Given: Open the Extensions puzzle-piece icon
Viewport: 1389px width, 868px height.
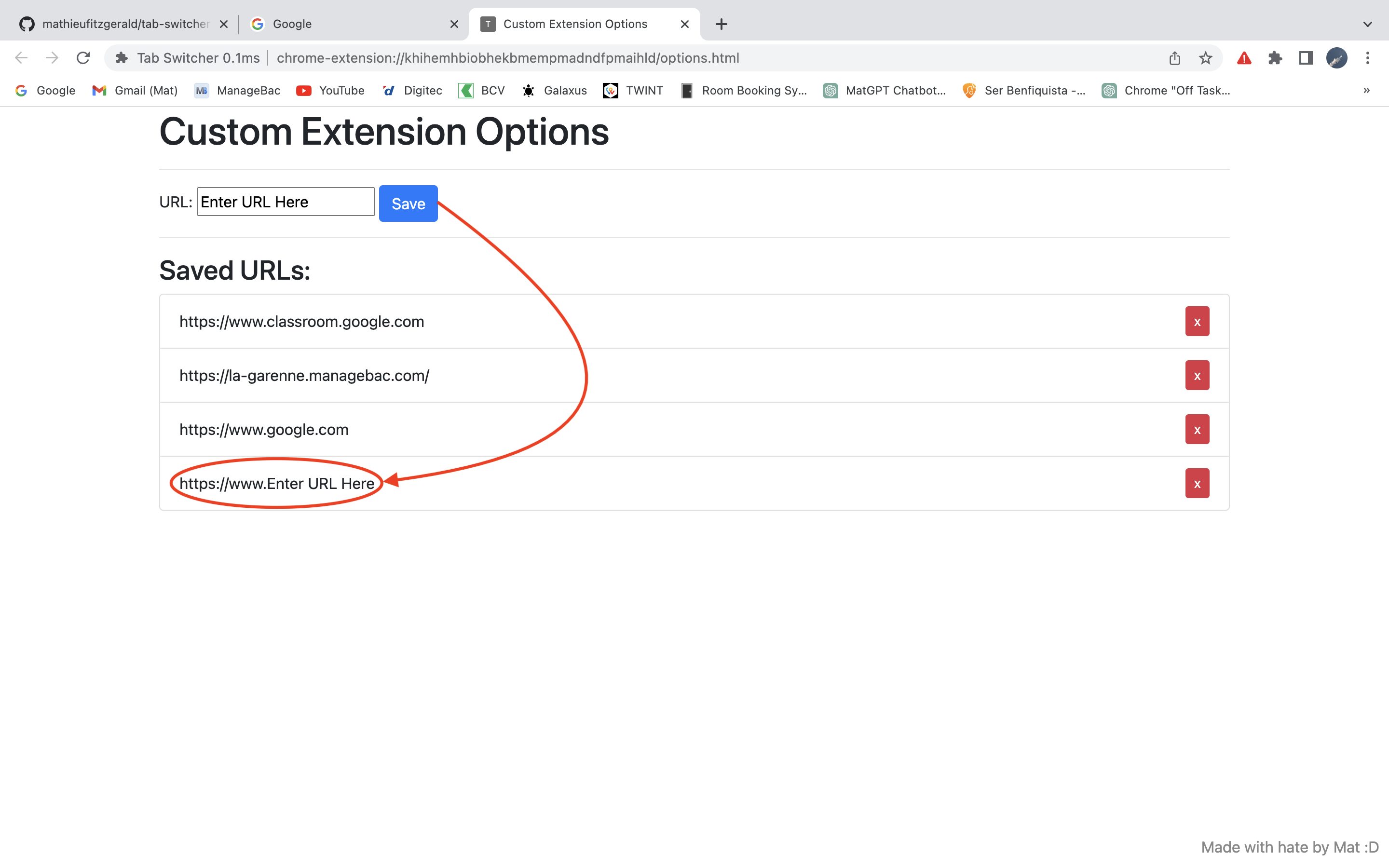Looking at the screenshot, I should click(x=1275, y=57).
